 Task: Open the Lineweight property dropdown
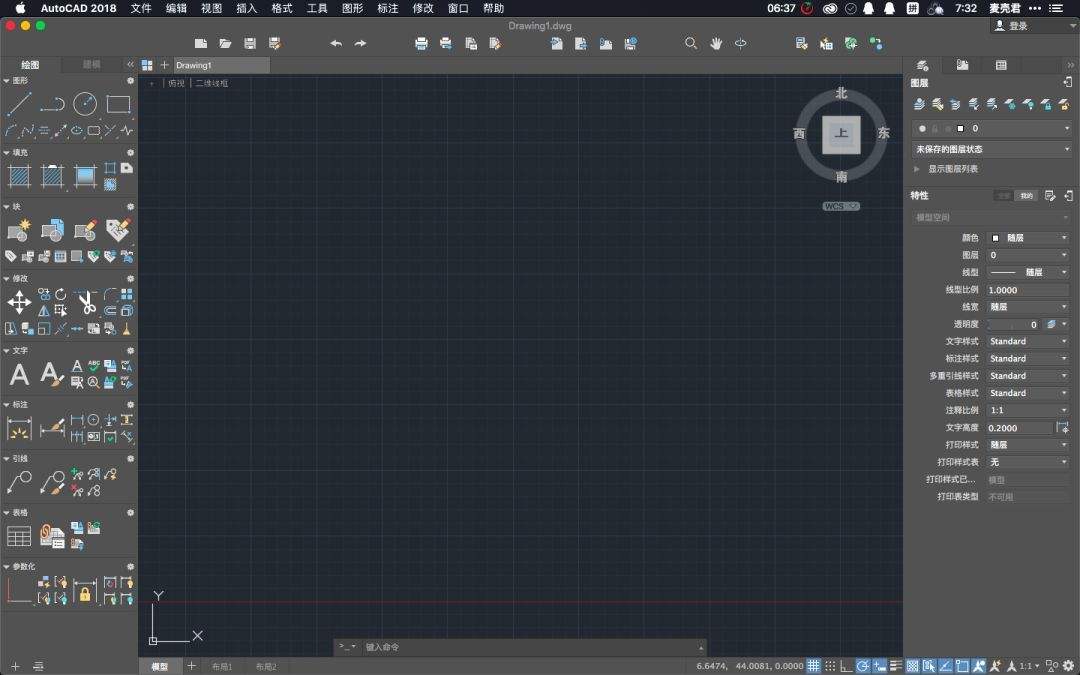tap(1028, 307)
